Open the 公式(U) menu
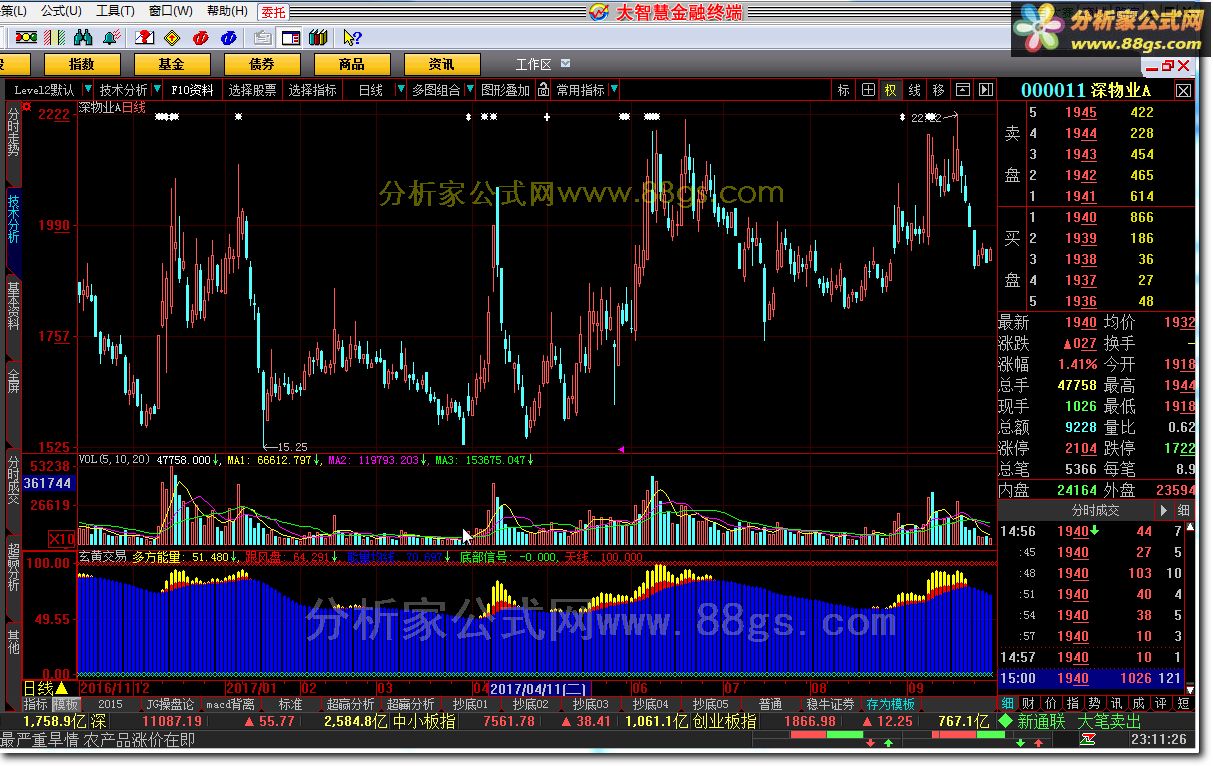The width and height of the screenshot is (1213, 766). click(61, 11)
